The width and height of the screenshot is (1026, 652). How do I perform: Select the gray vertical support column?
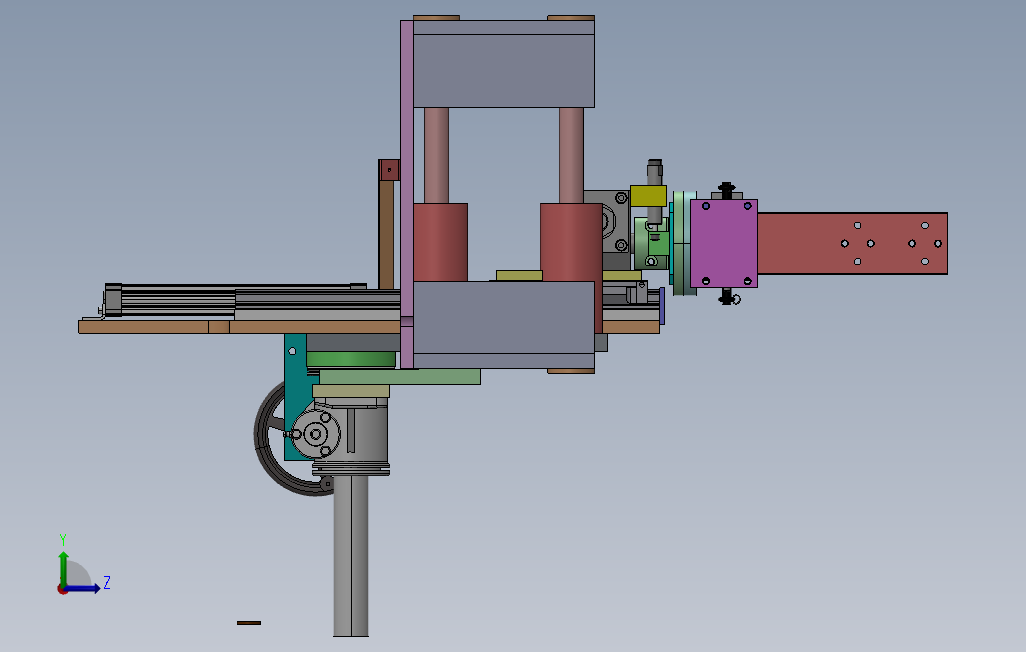351,555
